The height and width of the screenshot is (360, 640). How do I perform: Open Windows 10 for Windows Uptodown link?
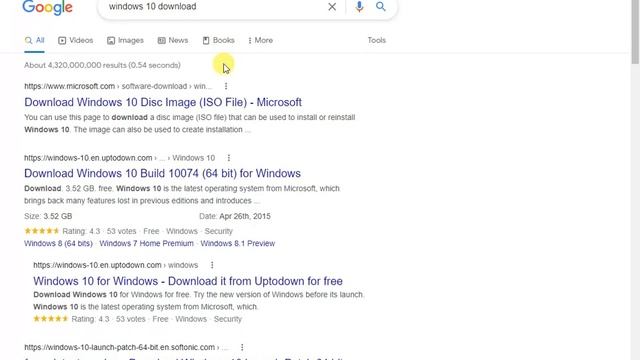pos(188,281)
